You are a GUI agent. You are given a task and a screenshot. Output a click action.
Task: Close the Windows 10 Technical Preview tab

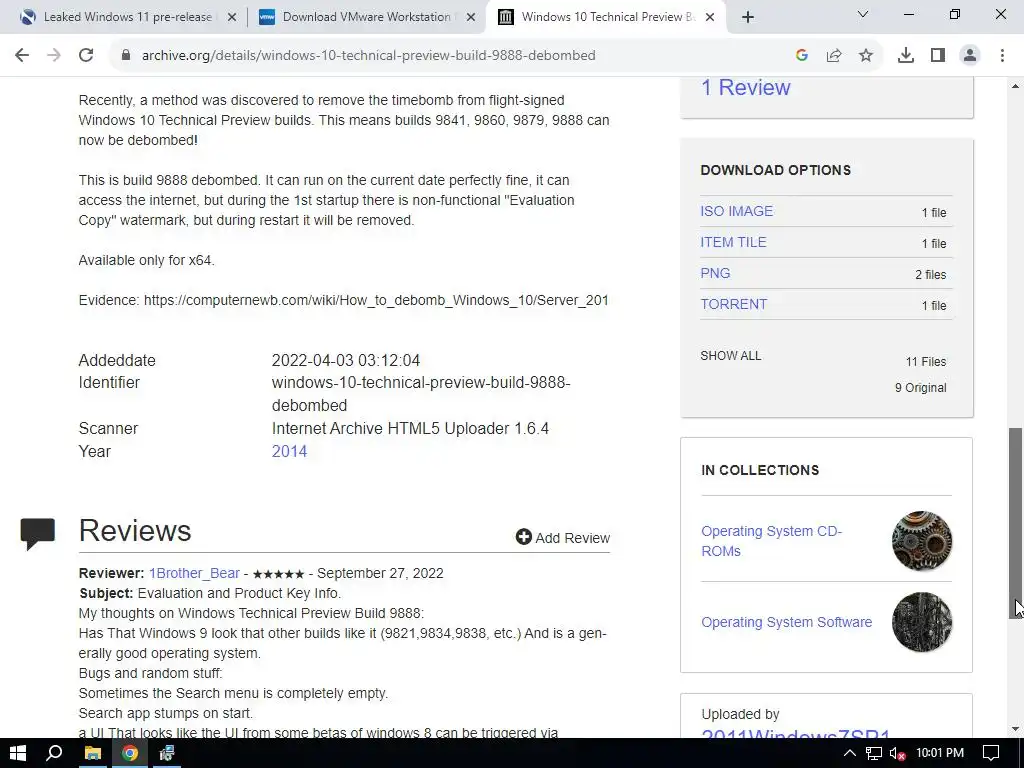[x=711, y=18]
